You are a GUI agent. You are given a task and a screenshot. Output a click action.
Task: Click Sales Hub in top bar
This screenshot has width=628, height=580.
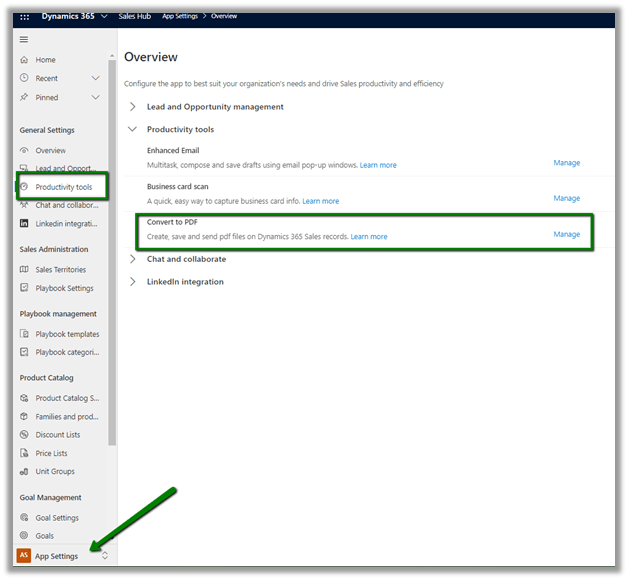pyautogui.click(x=135, y=16)
